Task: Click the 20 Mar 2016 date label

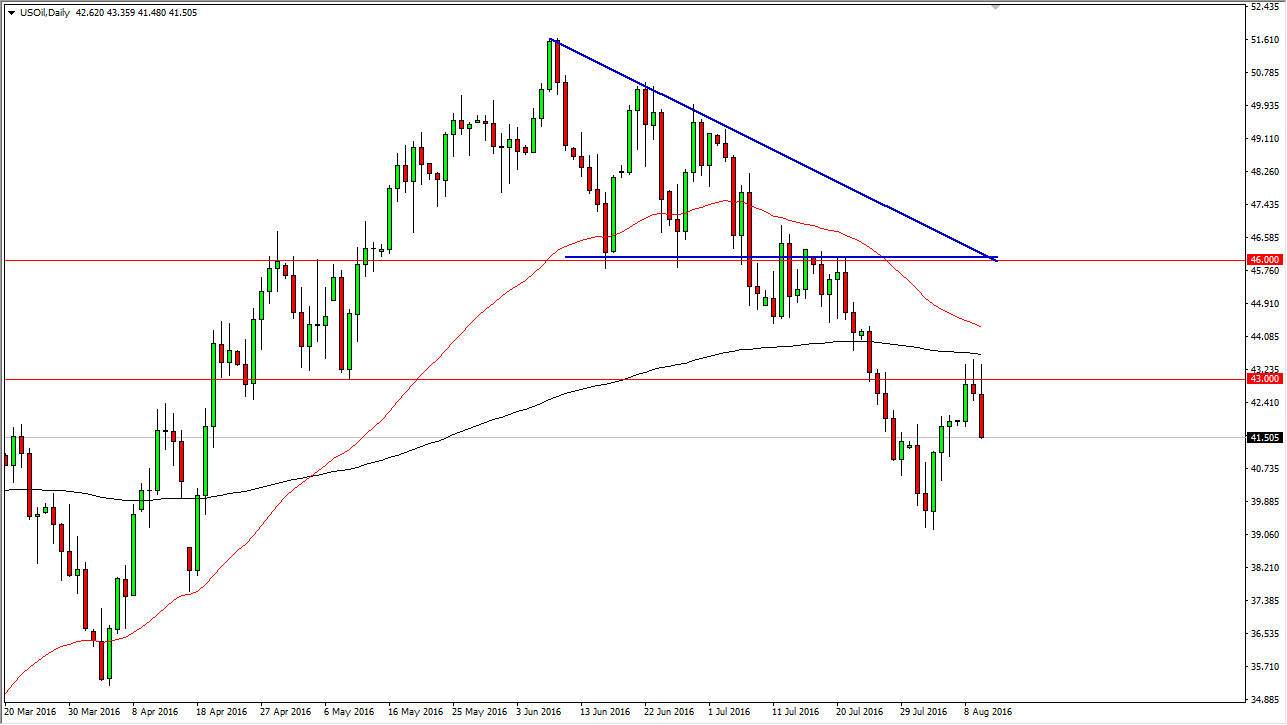Action: tap(31, 712)
